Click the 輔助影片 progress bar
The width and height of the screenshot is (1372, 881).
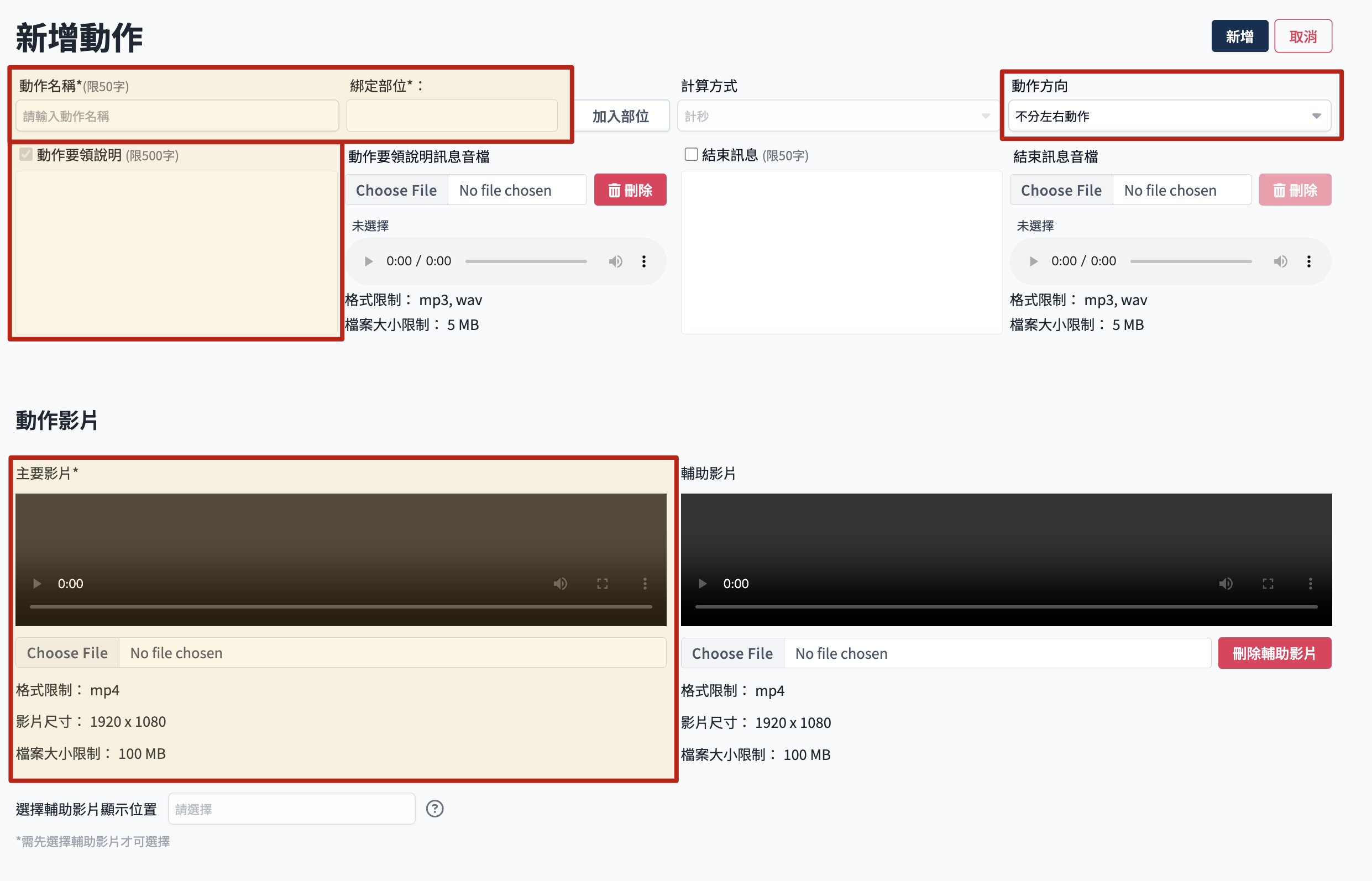click(1006, 606)
